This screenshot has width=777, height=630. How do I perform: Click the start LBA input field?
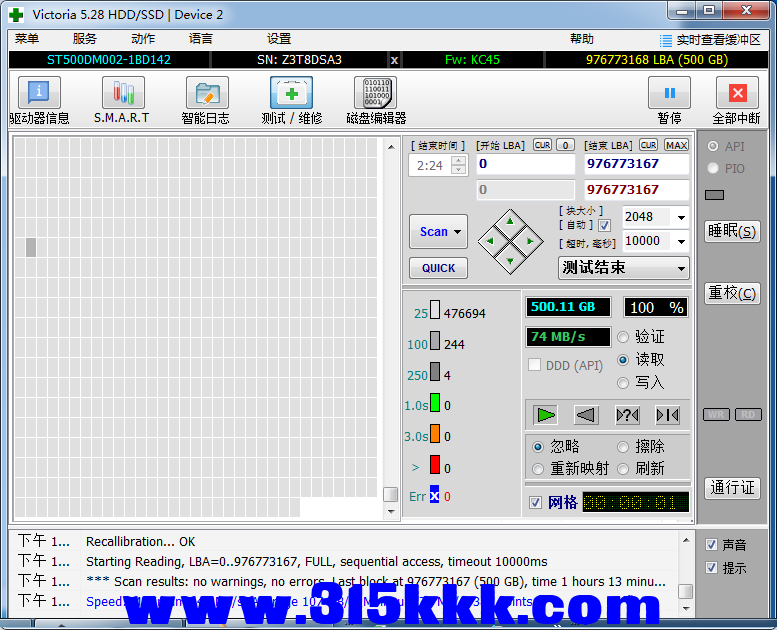click(525, 164)
